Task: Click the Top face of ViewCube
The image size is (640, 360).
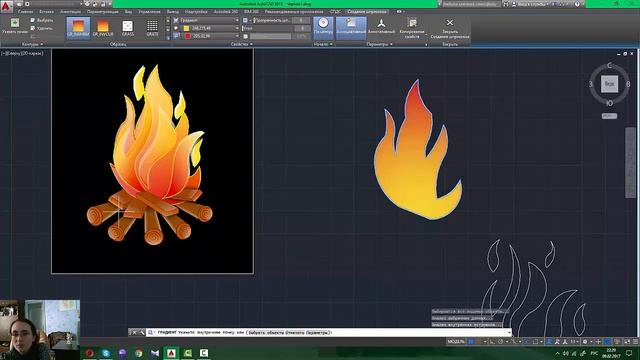Action: tap(609, 84)
